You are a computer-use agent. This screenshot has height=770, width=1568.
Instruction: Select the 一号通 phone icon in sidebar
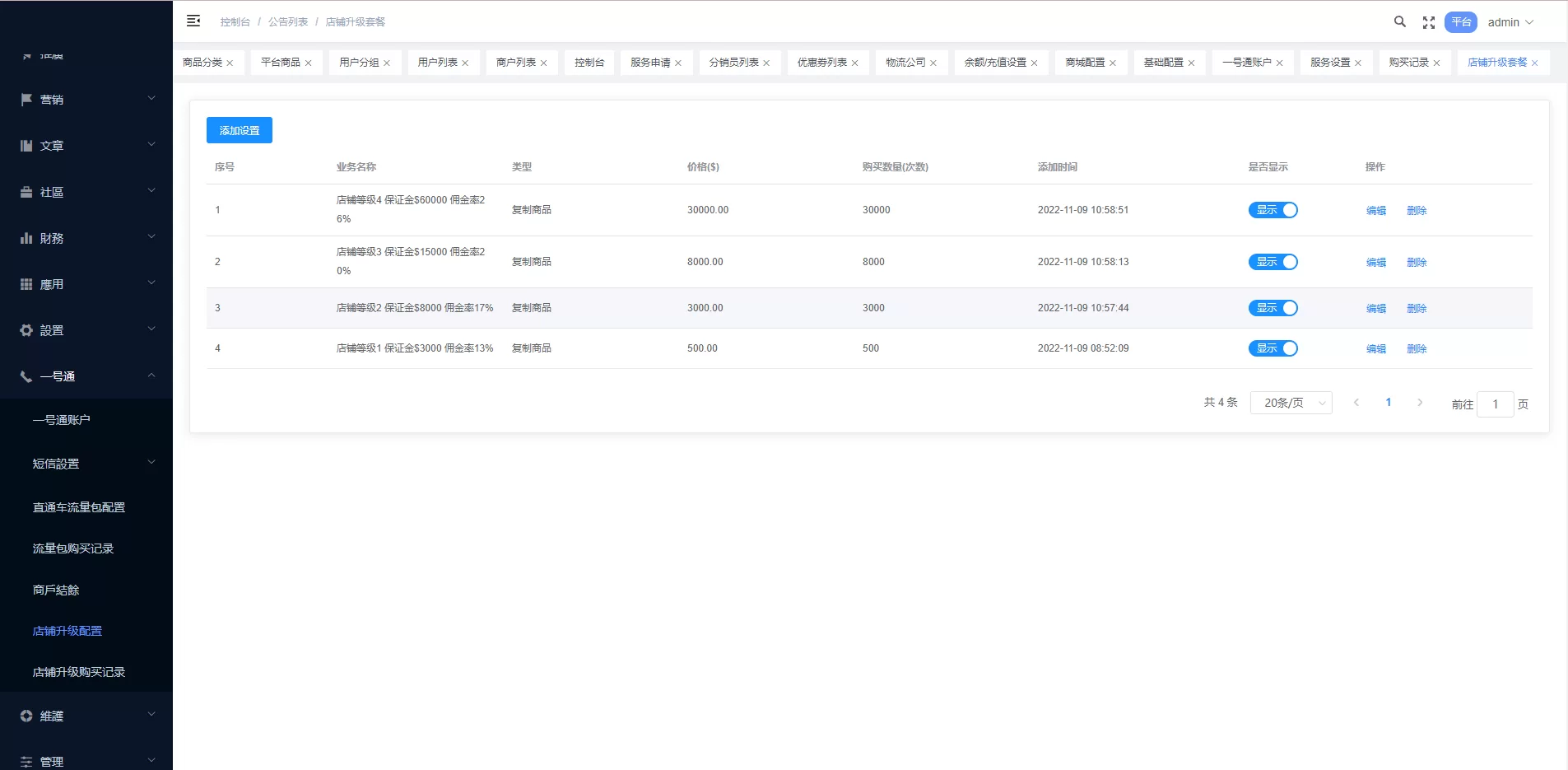pos(26,376)
